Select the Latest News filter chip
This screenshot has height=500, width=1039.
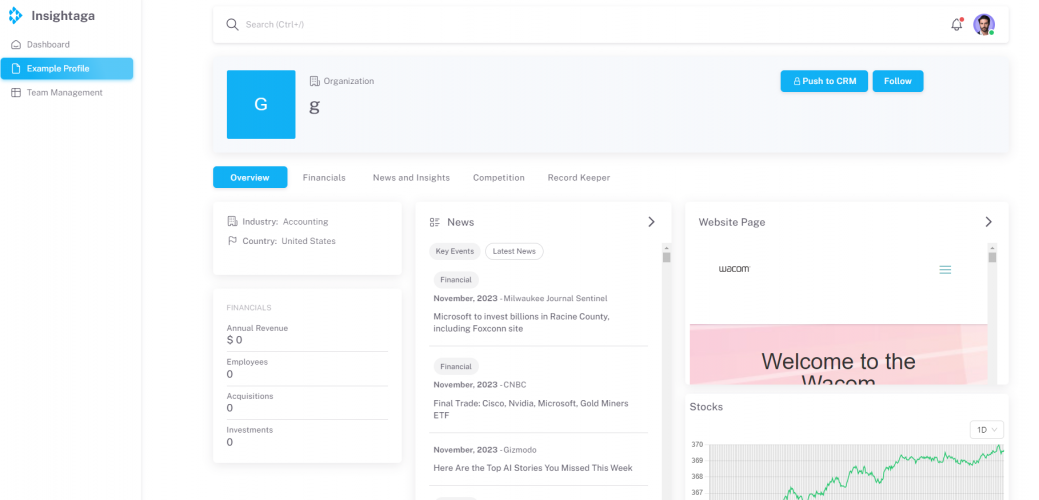(x=514, y=252)
